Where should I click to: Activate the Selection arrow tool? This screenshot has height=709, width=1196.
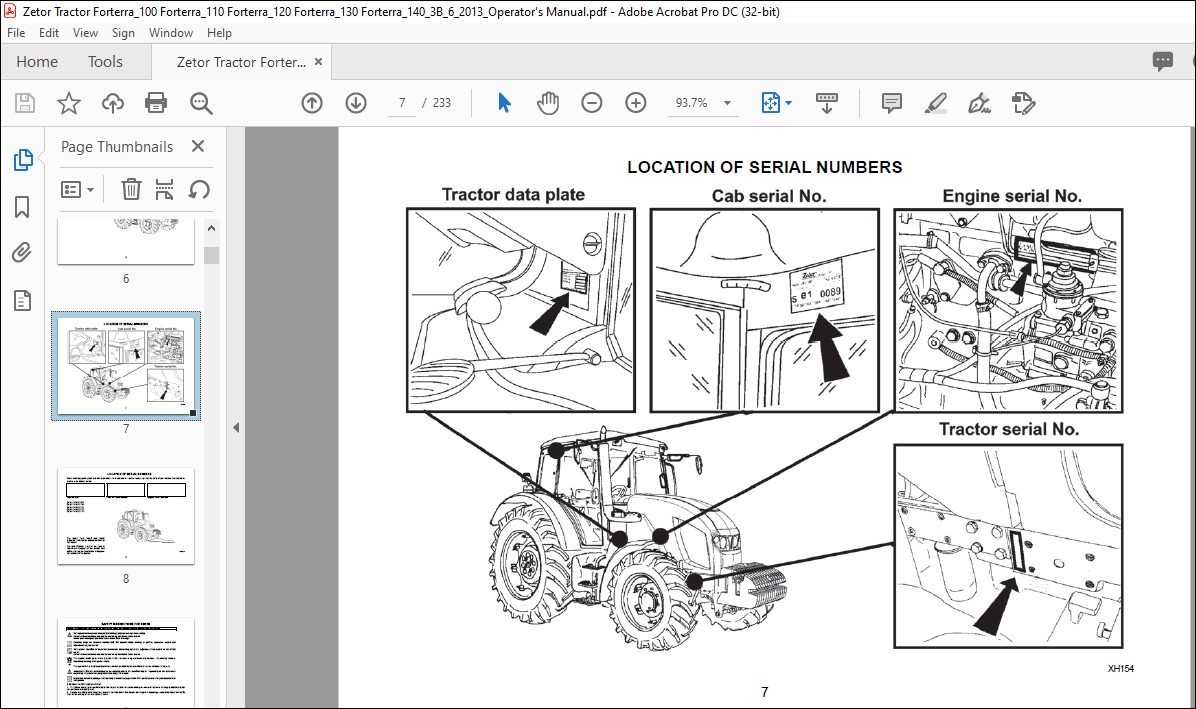point(504,103)
